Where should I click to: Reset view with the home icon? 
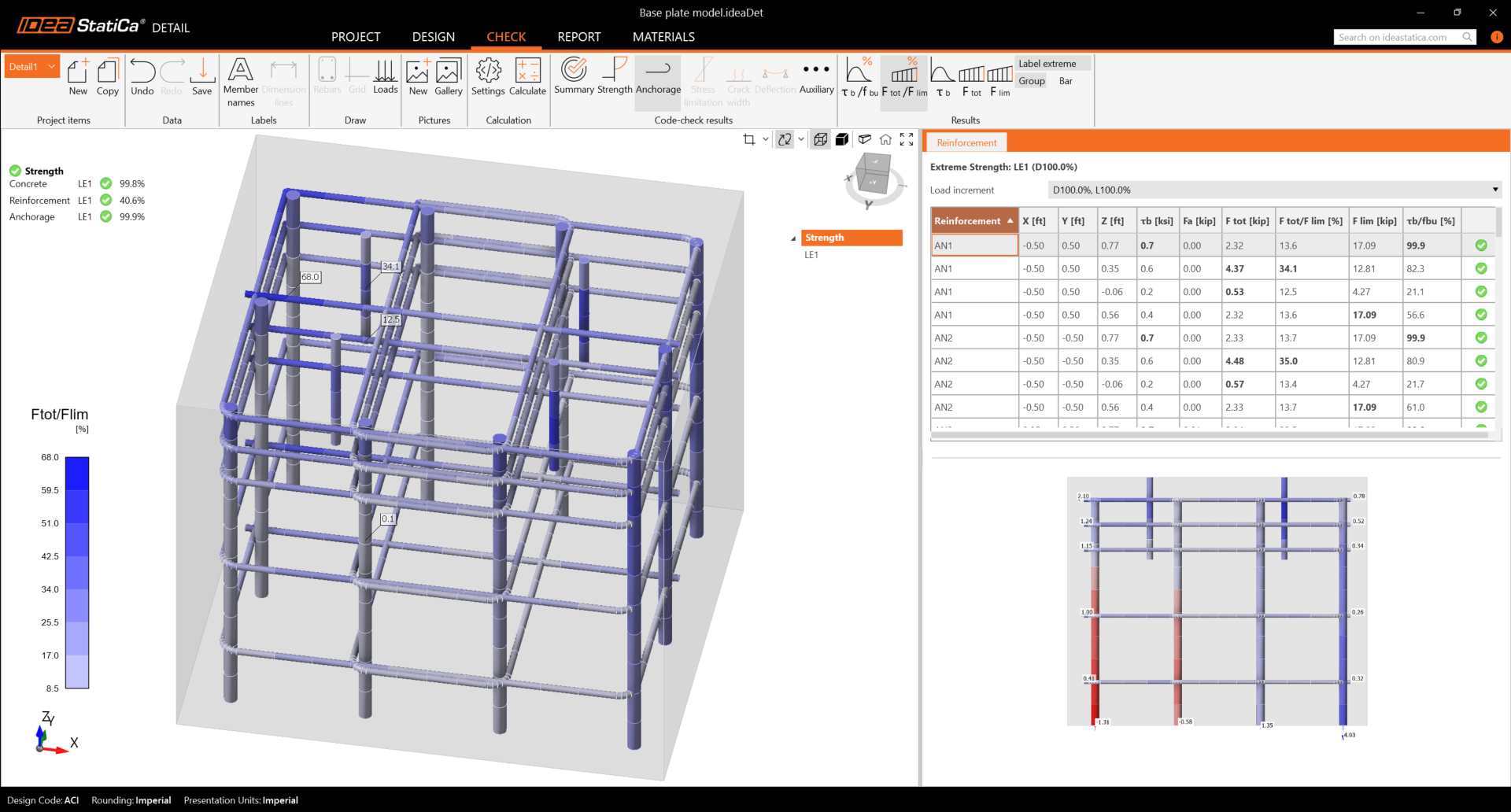click(x=885, y=139)
